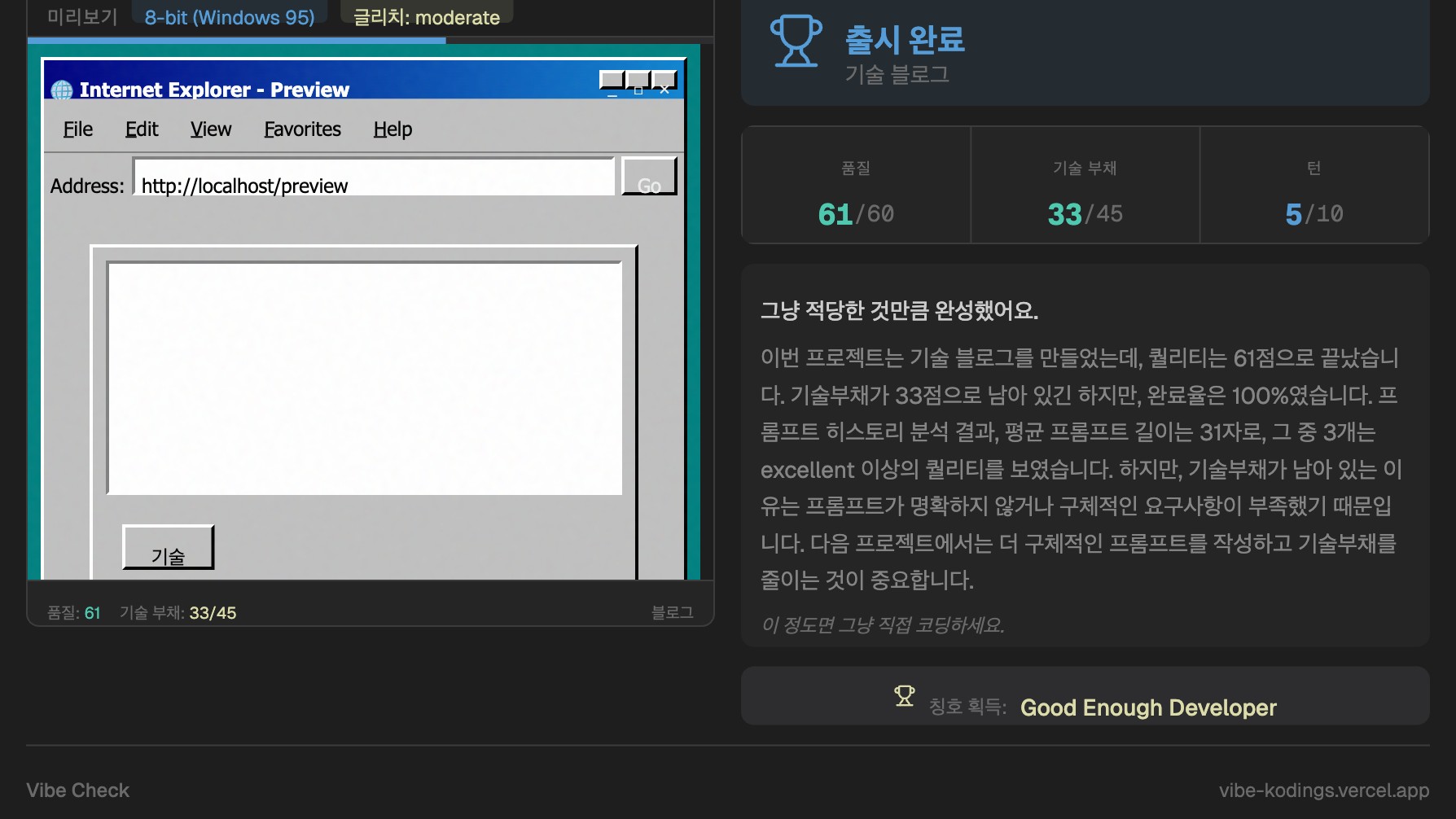The height and width of the screenshot is (819, 1456).
Task: Click the white content box in the preview
Action: pyautogui.click(x=364, y=378)
